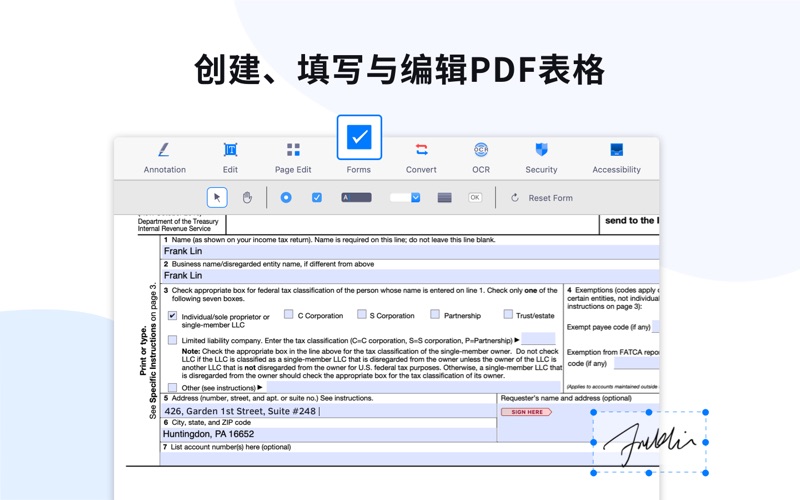Image resolution: width=800 pixels, height=500 pixels.
Task: Choose the arrow selection cursor tool
Action: (x=217, y=197)
